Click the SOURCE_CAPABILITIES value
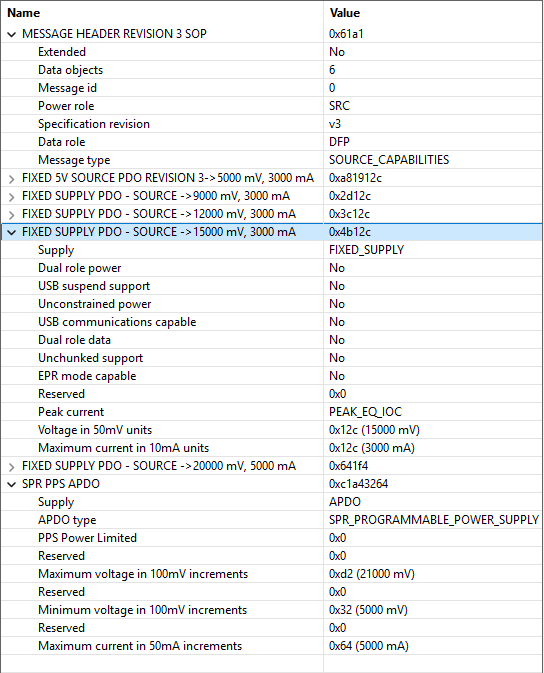 tap(389, 160)
